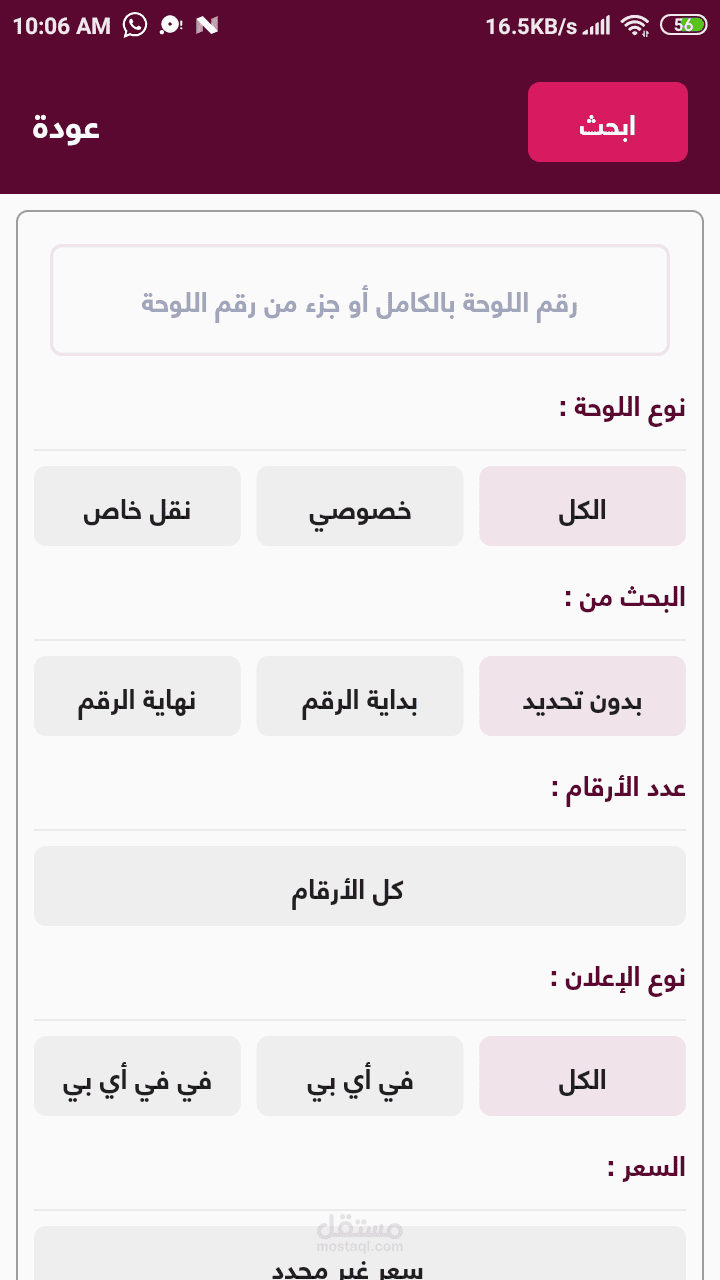Tap the Wi-Fi icon in status bar
Image resolution: width=720 pixels, height=1280 pixels.
(x=634, y=26)
